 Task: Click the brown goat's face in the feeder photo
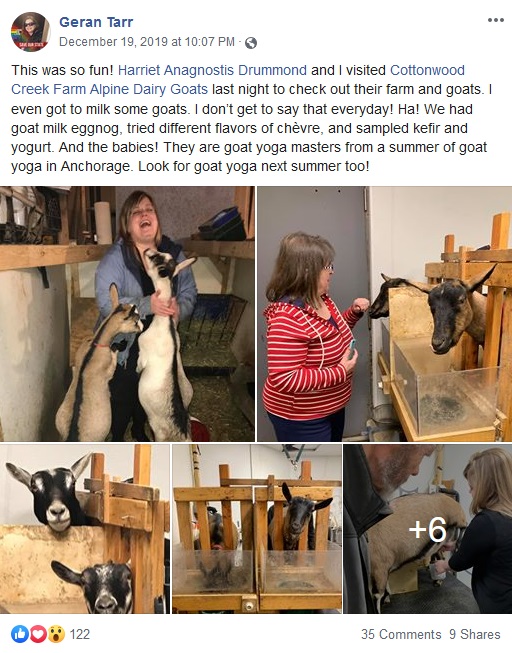click(x=451, y=317)
